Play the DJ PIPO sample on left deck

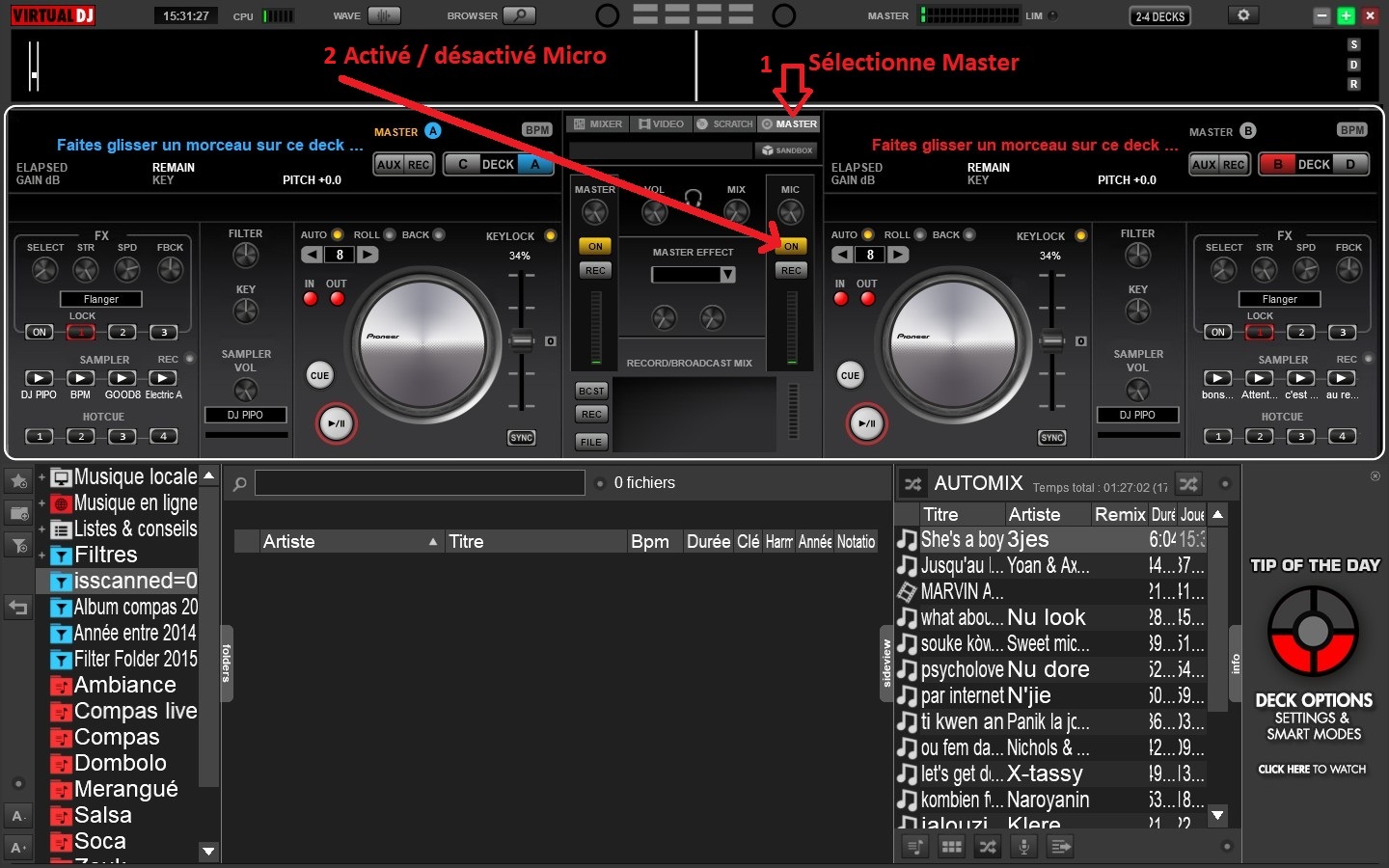tap(39, 378)
